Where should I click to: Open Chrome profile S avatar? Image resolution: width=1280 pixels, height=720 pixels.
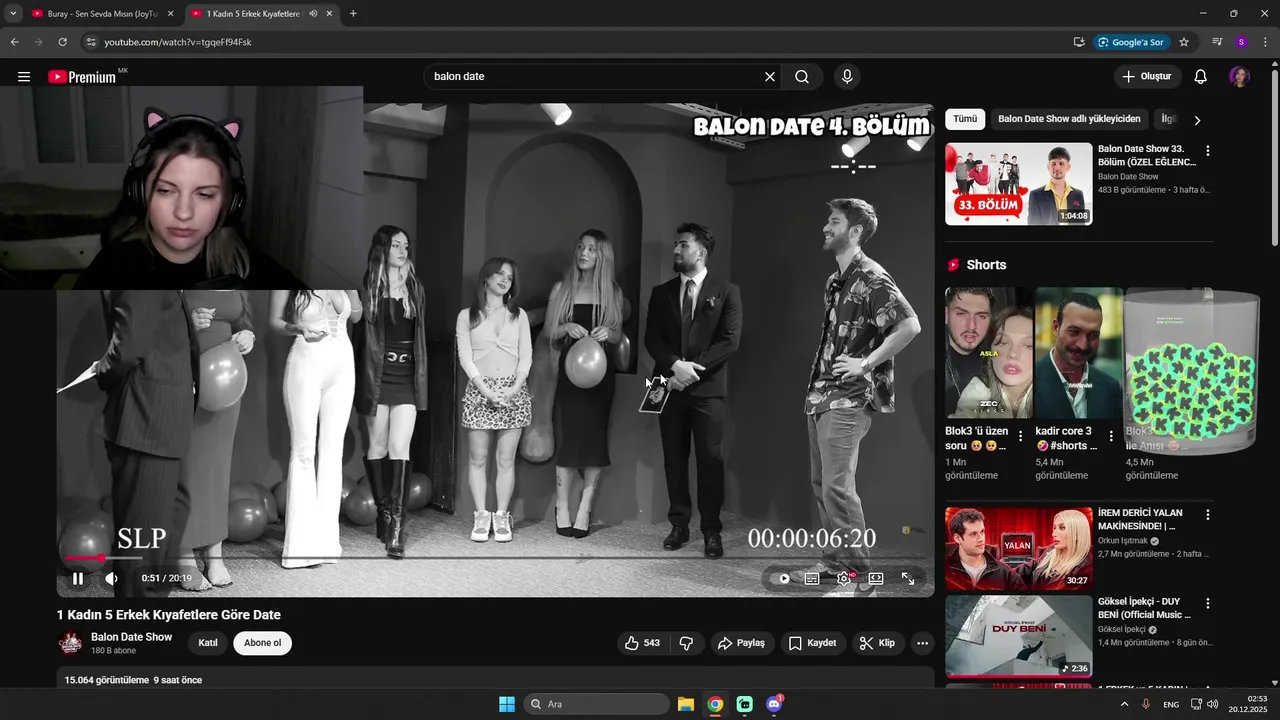(x=1241, y=42)
